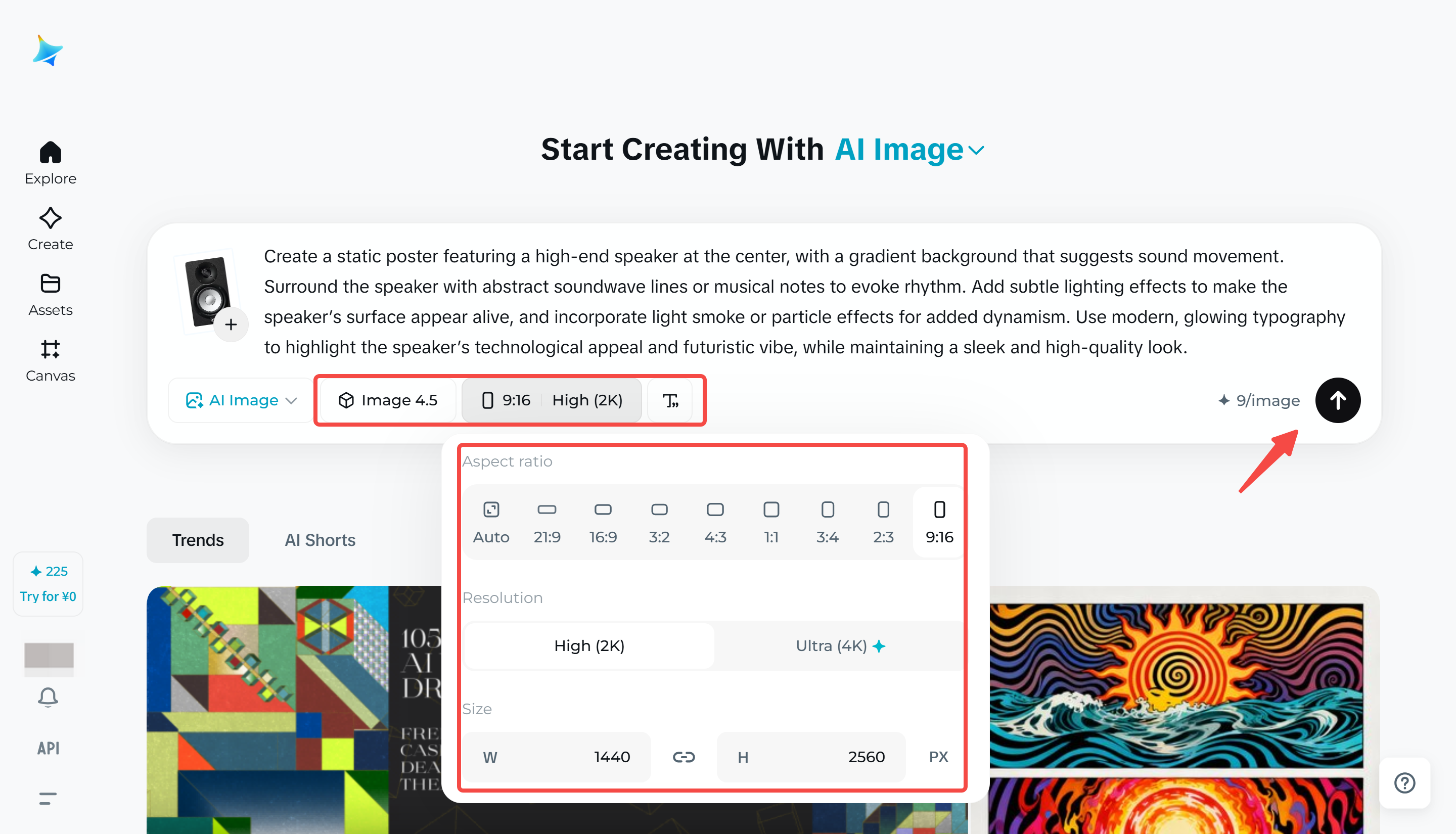
Task: Click the Try for ¥0 credits link
Action: [x=48, y=596]
